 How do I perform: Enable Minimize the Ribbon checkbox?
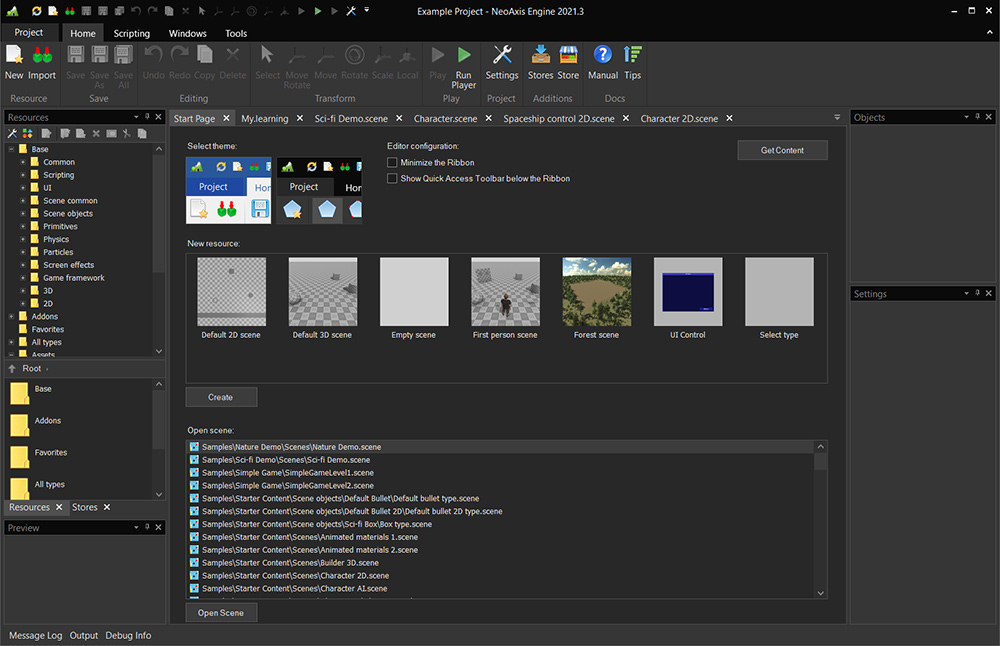pos(392,163)
